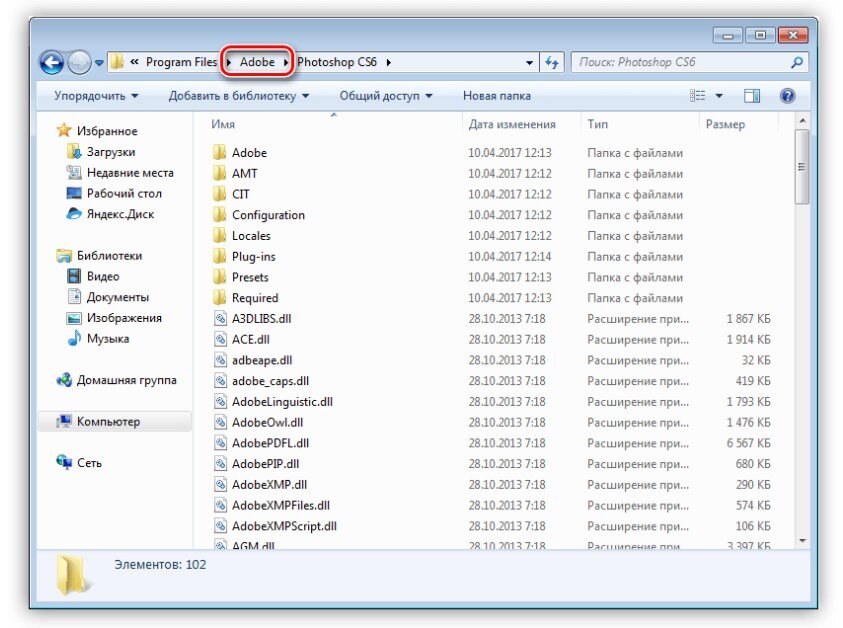
Task: Click the CIT folder icon
Action: [x=219, y=194]
